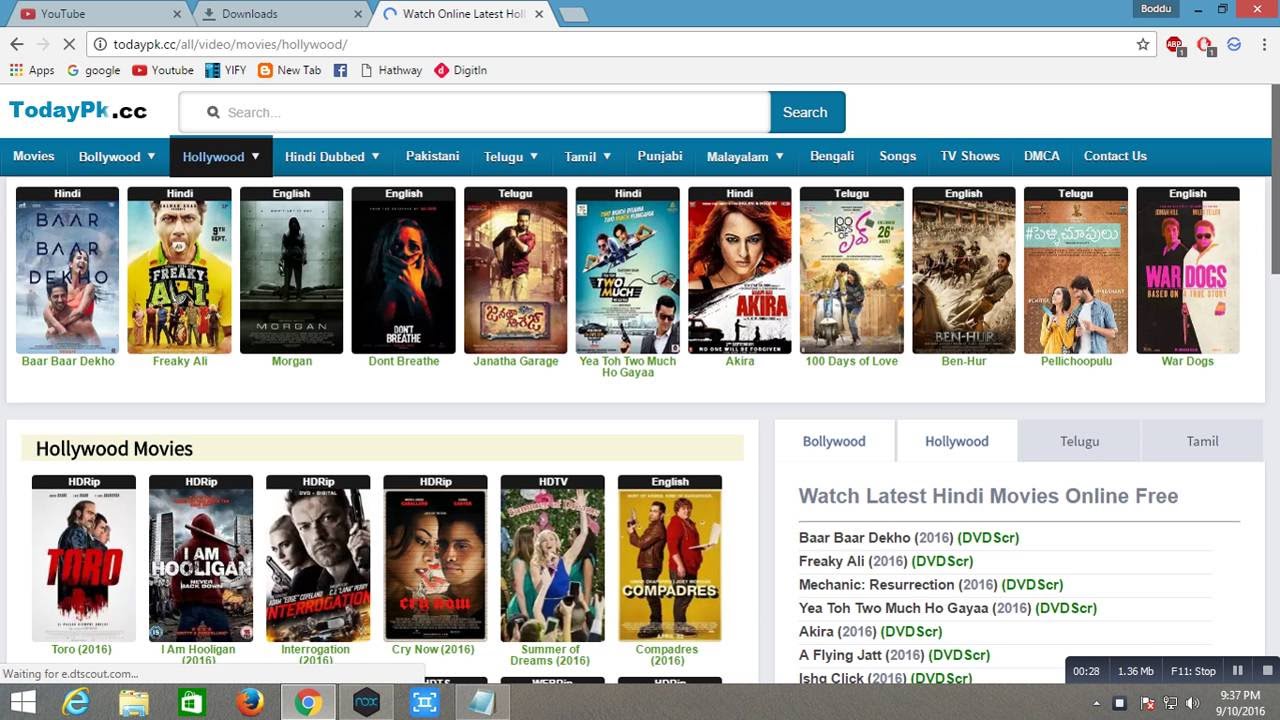The width and height of the screenshot is (1280, 720).
Task: Click the browser back arrow
Action: (16, 44)
